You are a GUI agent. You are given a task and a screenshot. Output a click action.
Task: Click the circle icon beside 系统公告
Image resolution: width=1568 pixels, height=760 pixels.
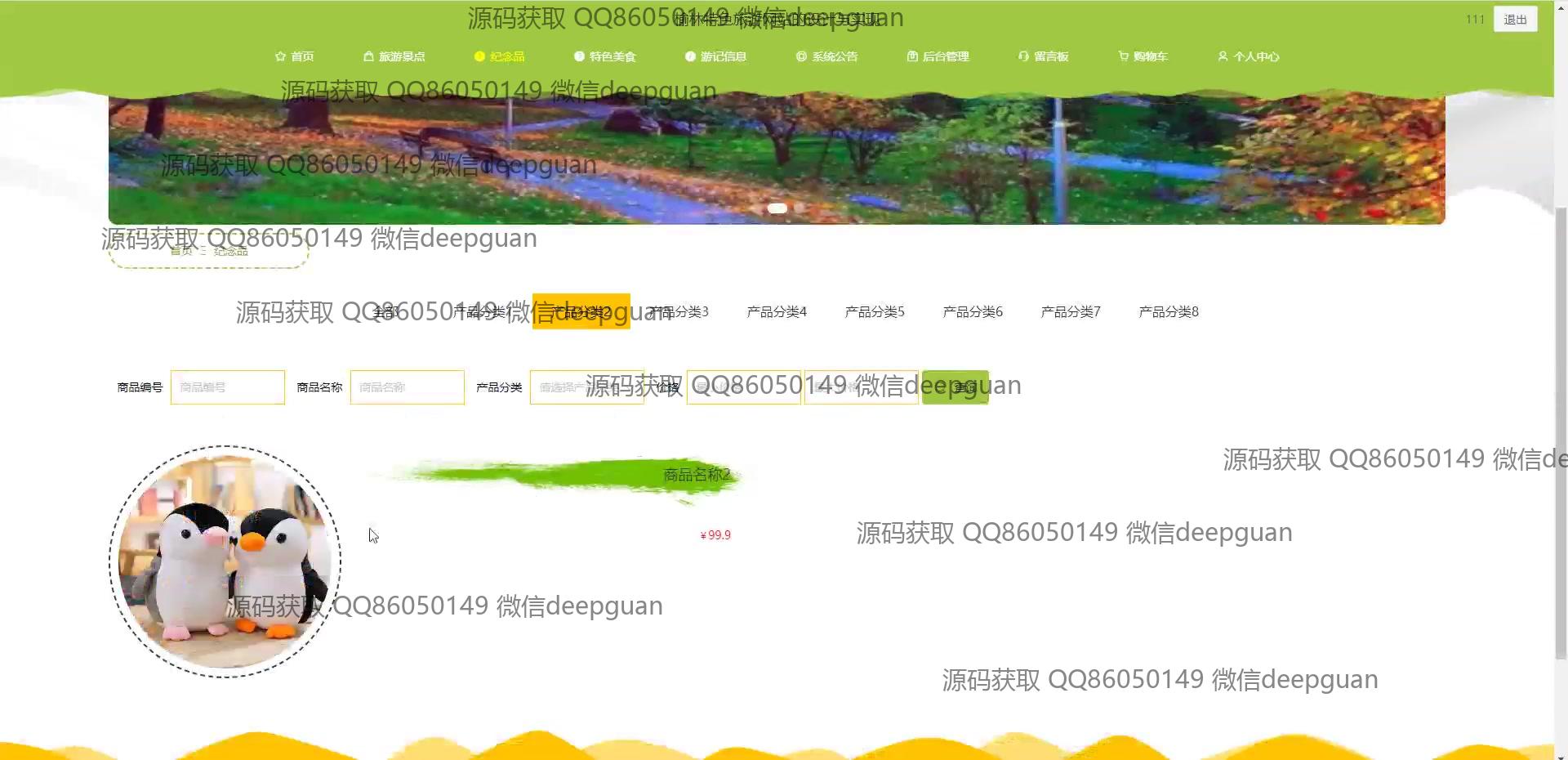801,56
